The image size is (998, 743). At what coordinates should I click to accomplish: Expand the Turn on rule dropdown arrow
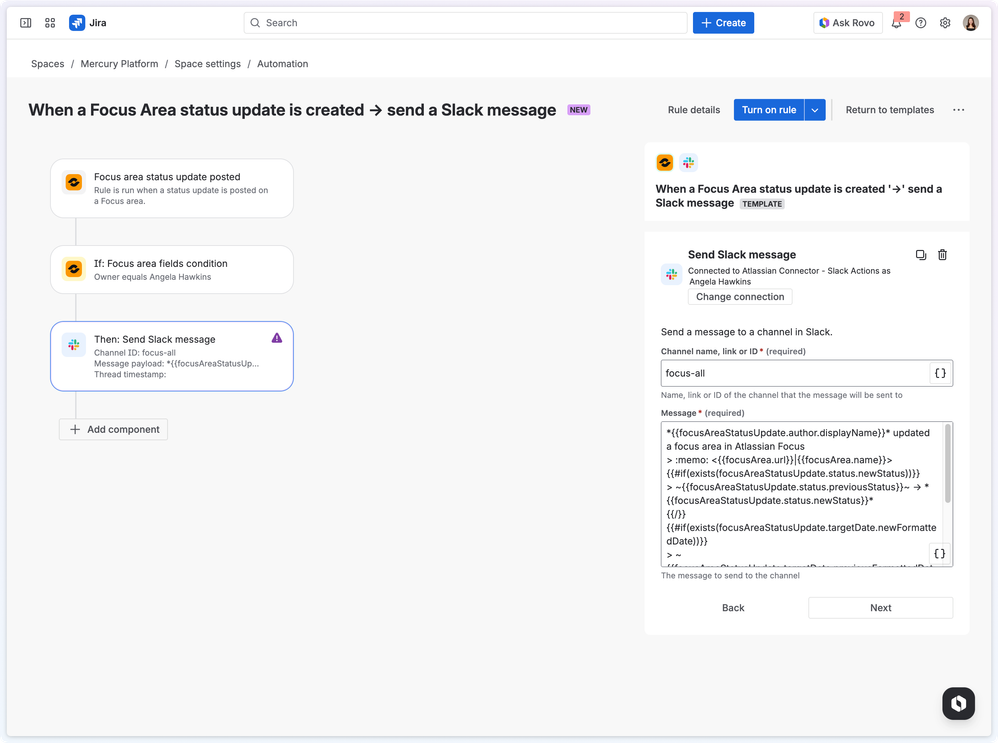pyautogui.click(x=815, y=110)
